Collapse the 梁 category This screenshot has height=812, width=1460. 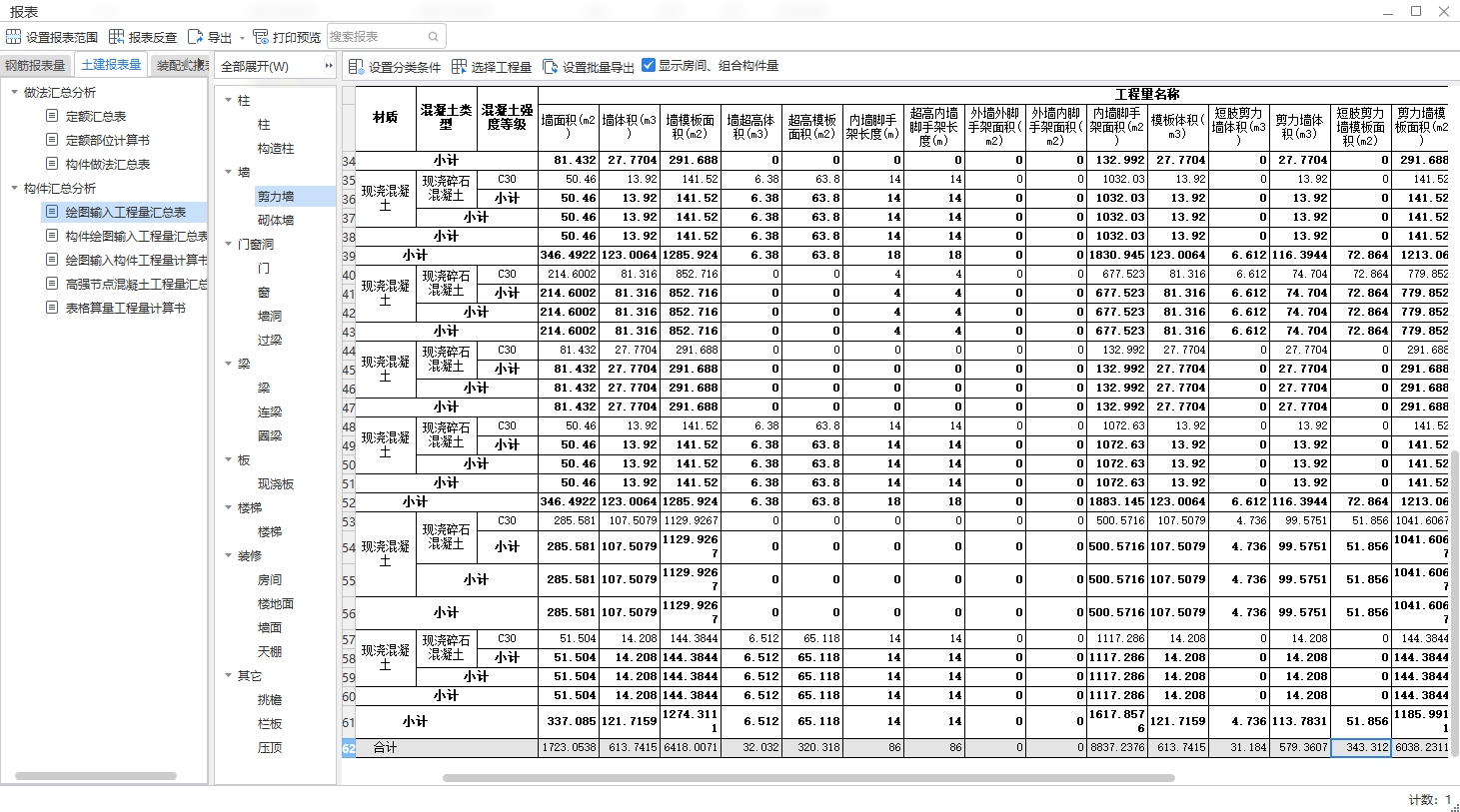tap(228, 364)
